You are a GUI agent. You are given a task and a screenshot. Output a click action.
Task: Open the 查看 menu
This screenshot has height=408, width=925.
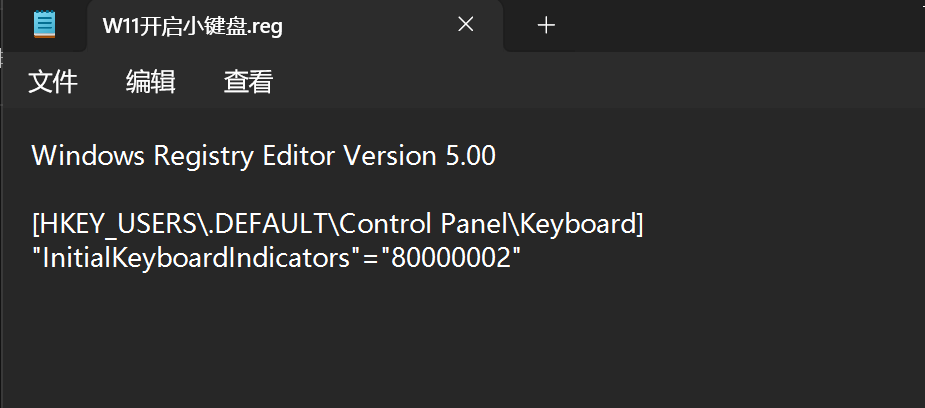[x=248, y=82]
